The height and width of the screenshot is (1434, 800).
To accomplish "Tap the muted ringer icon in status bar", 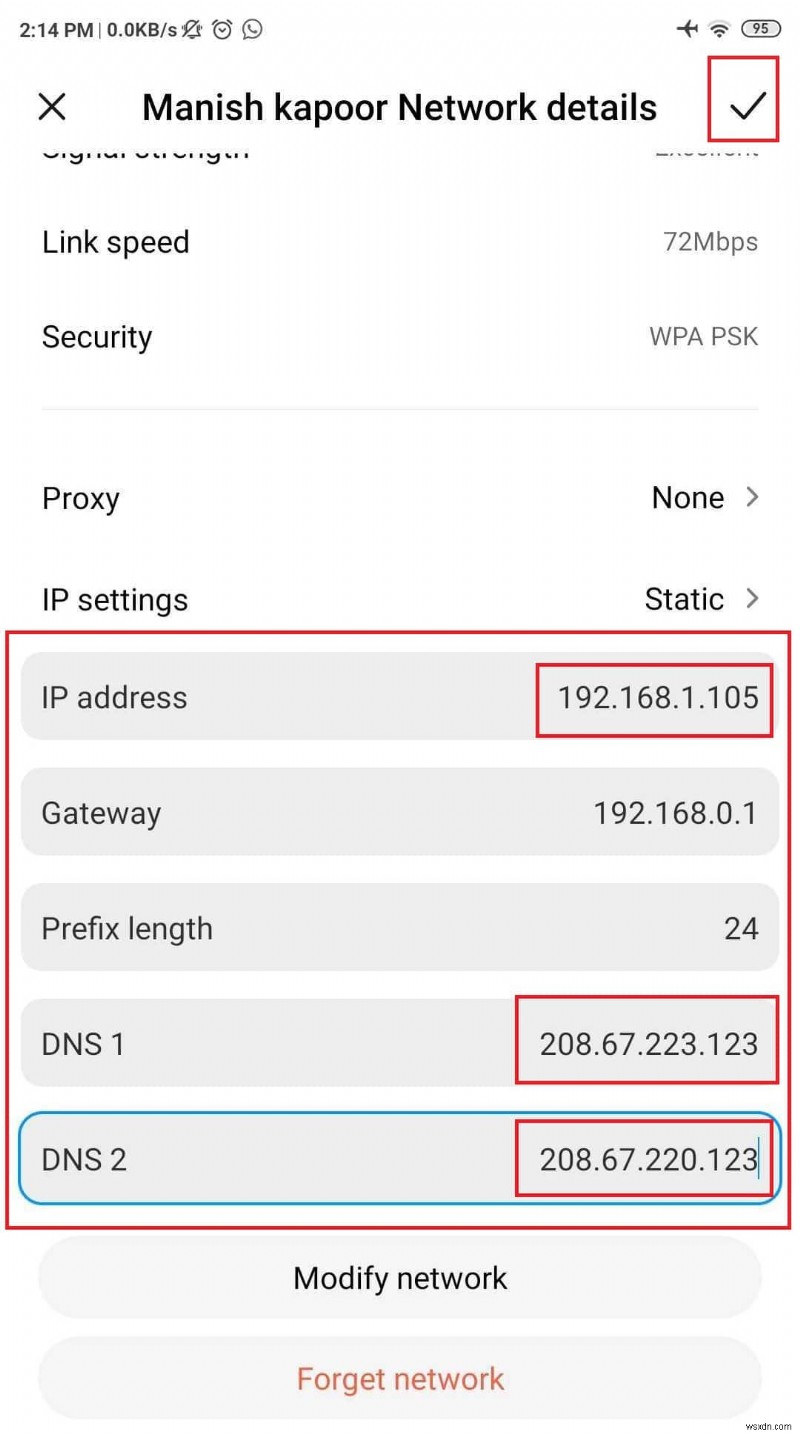I will click(x=190, y=30).
